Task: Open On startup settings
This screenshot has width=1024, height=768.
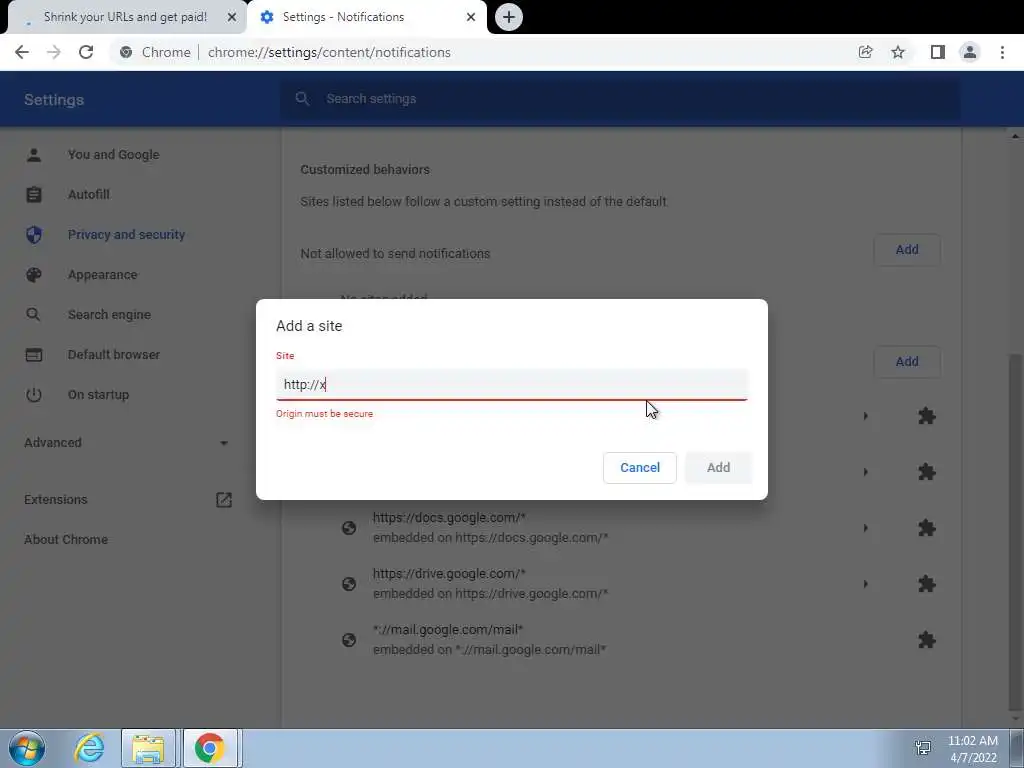Action: point(98,394)
